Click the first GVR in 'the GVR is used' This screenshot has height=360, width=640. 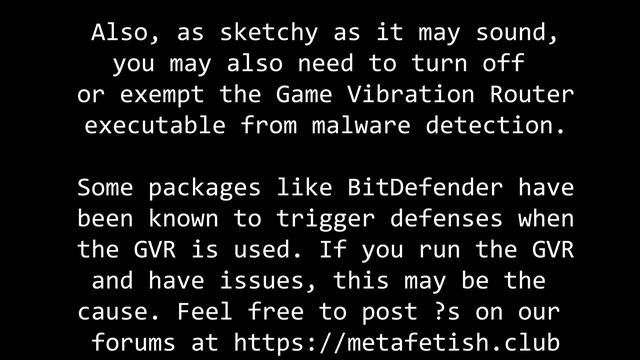[x=155, y=249]
